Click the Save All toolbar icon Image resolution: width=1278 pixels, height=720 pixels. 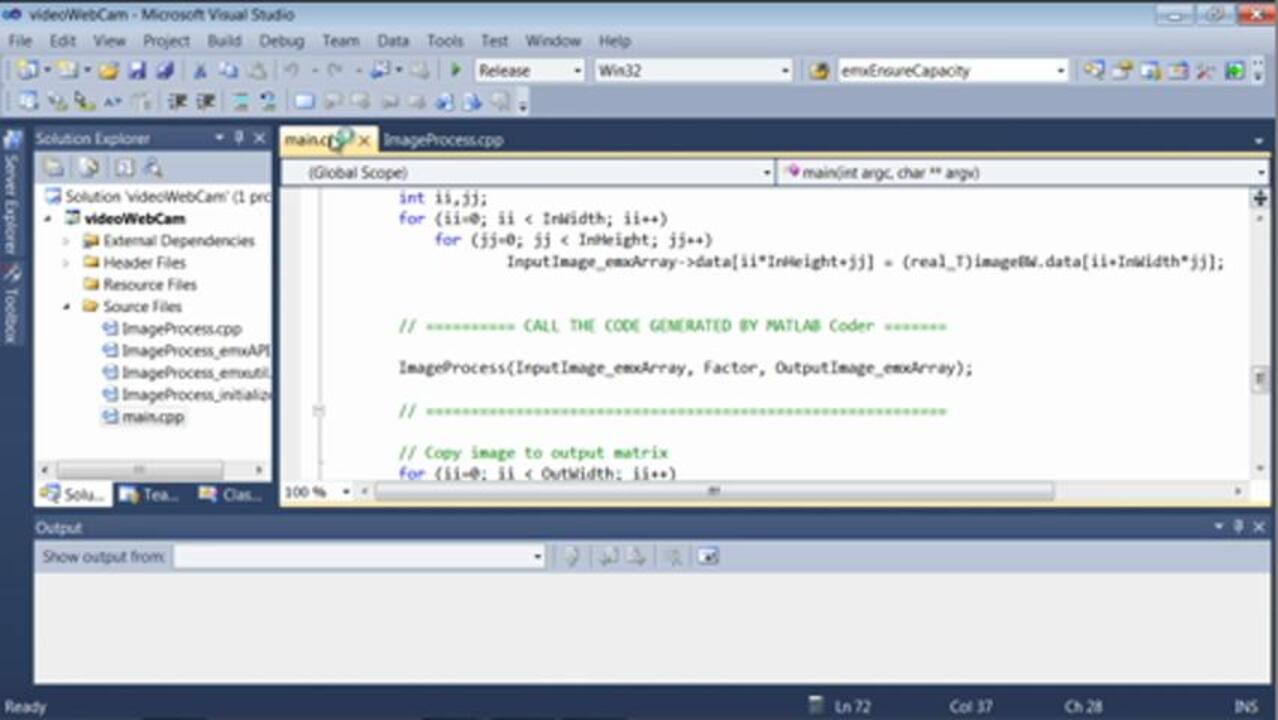tap(166, 70)
